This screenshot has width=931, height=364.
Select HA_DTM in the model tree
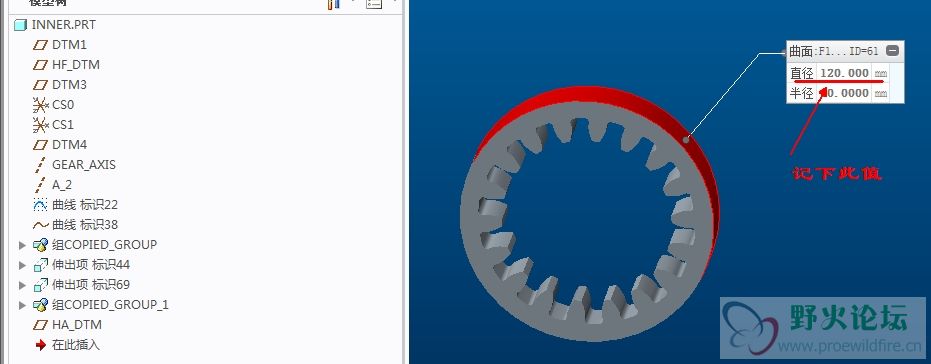77,325
